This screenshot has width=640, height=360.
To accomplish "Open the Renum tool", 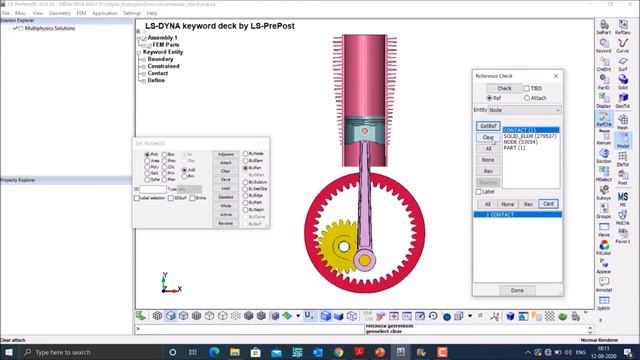I will [604, 138].
